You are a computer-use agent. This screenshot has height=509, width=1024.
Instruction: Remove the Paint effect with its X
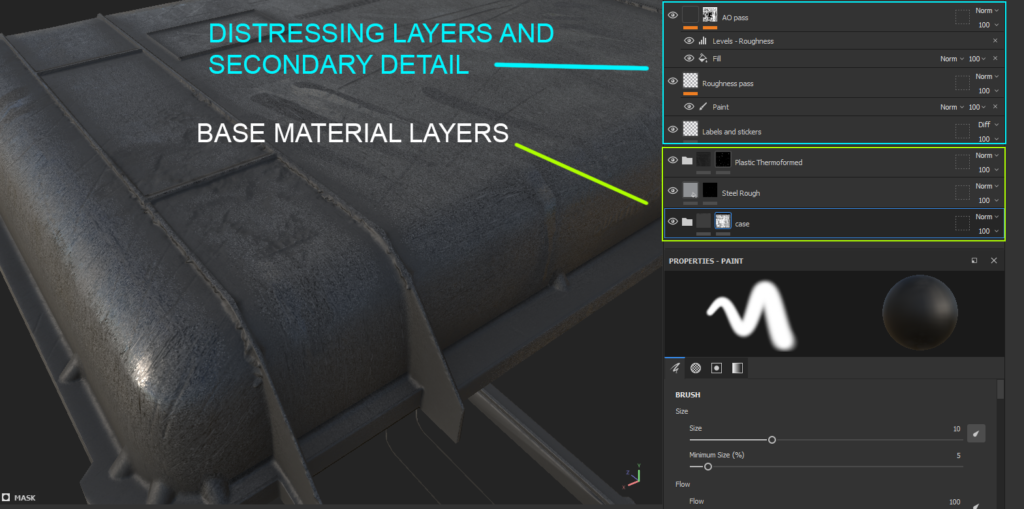995,107
